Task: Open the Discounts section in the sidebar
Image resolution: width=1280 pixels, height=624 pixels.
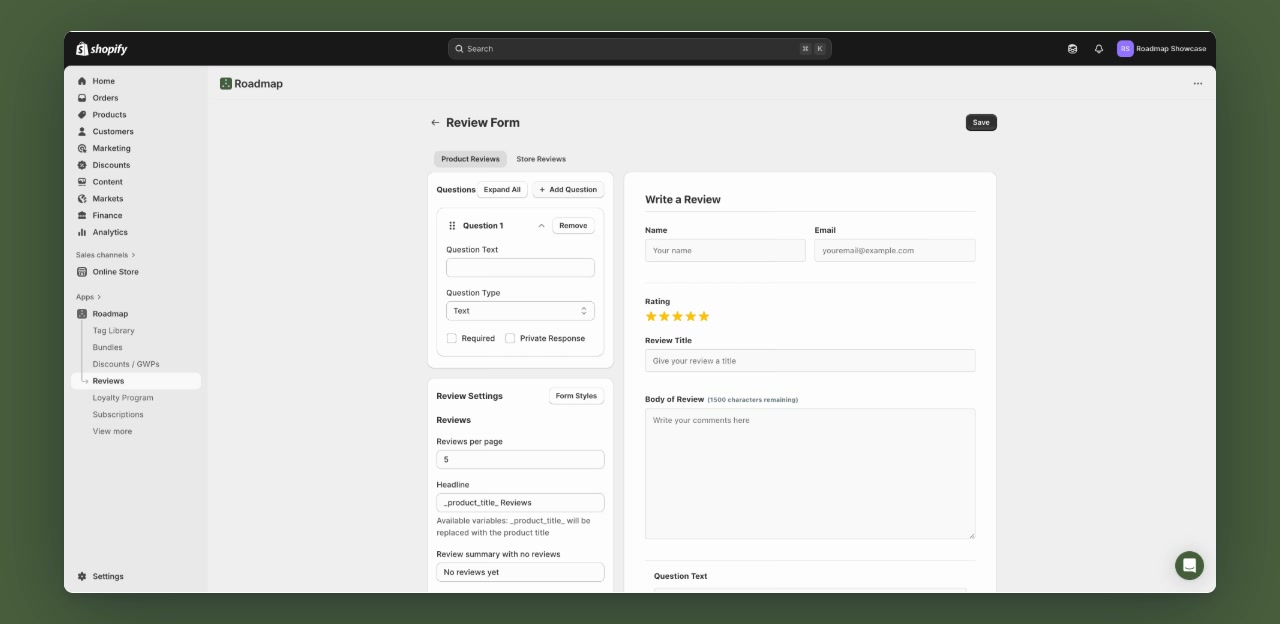Action: click(111, 164)
